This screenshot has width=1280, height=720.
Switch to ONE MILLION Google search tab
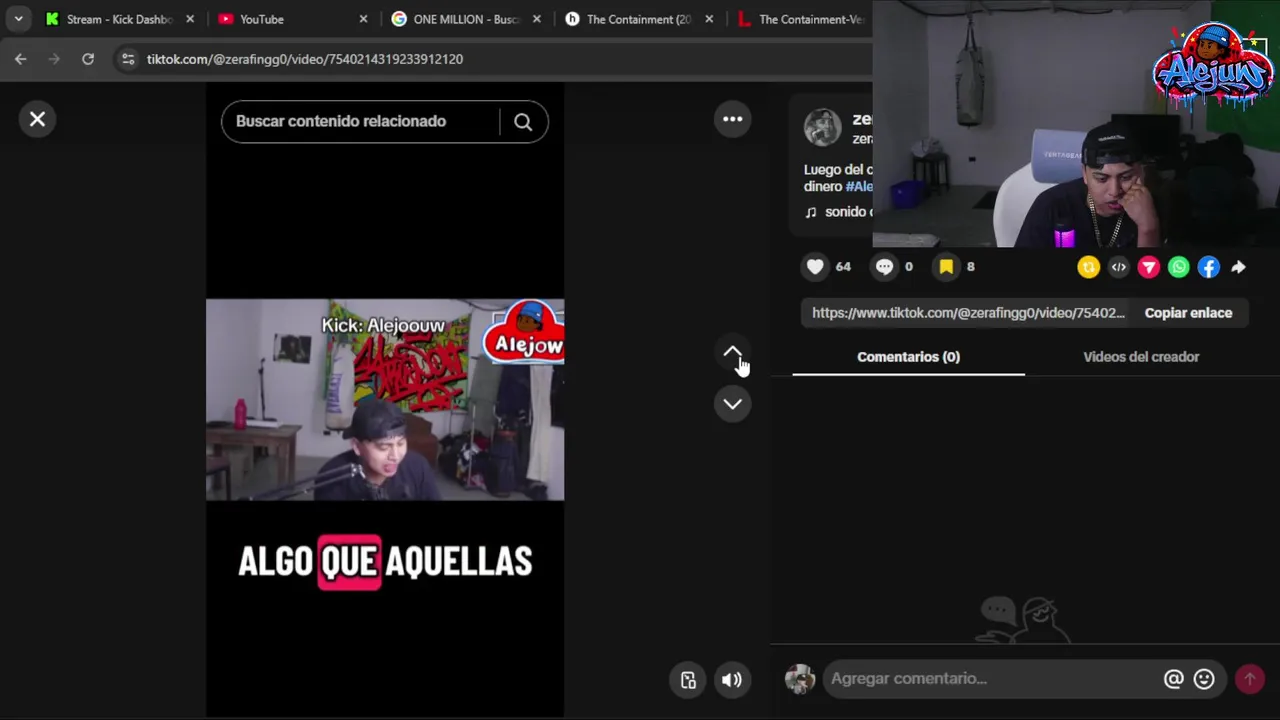[456, 19]
